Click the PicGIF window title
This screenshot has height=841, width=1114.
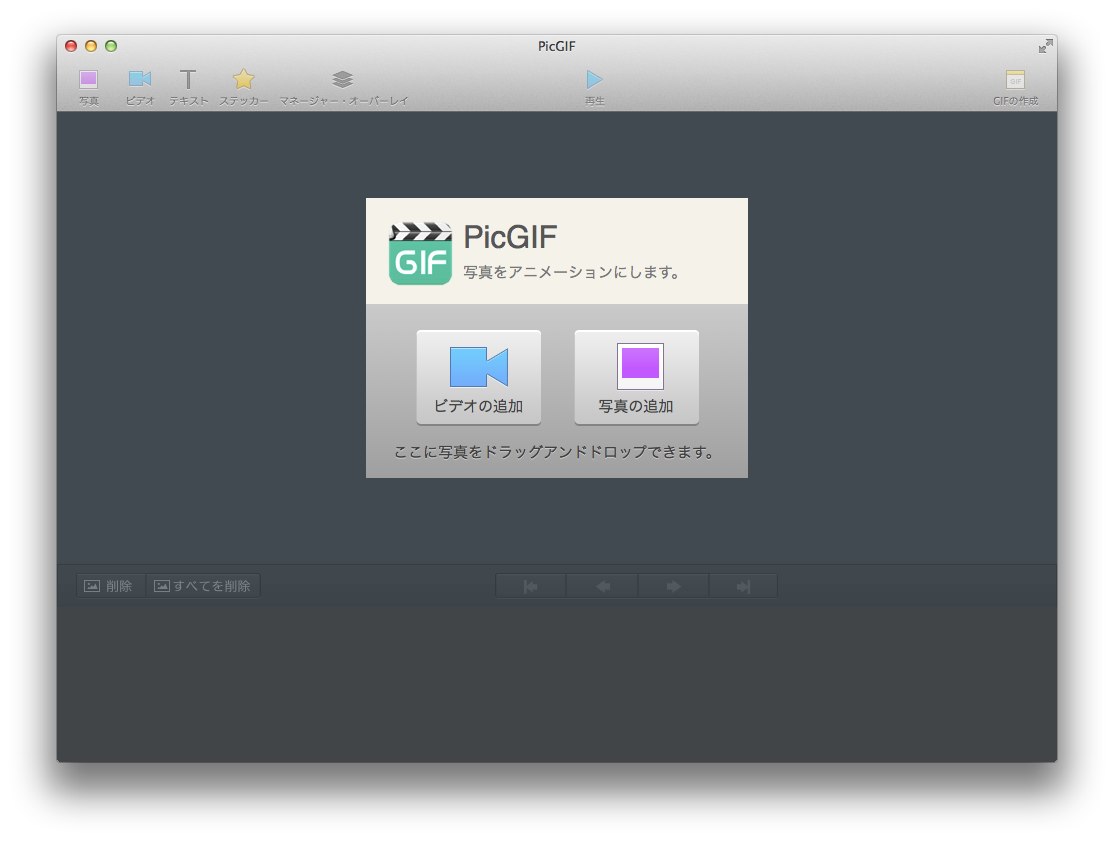[x=556, y=46]
